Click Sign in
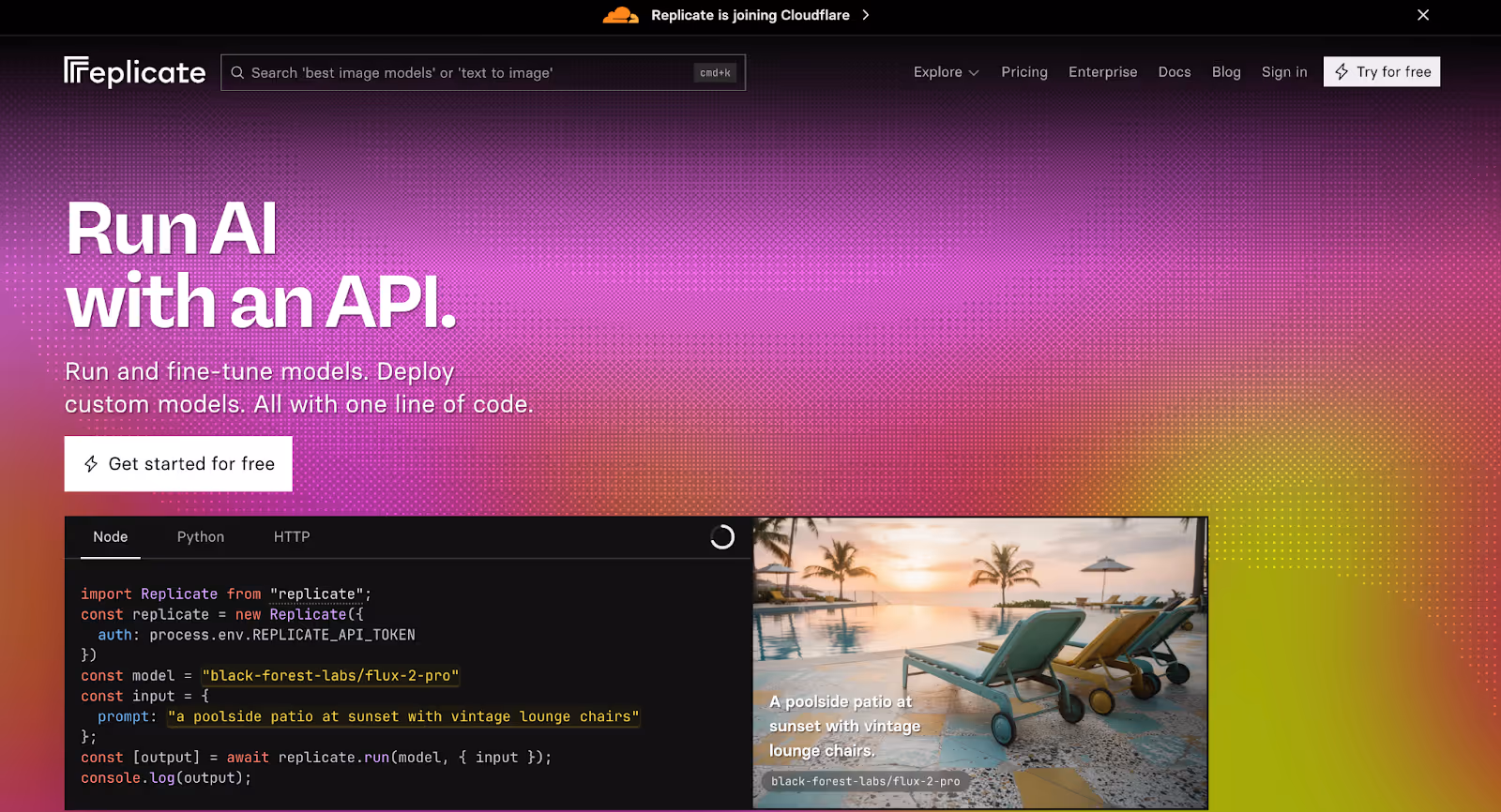Screen dimensions: 1501x812 pos(1284,72)
